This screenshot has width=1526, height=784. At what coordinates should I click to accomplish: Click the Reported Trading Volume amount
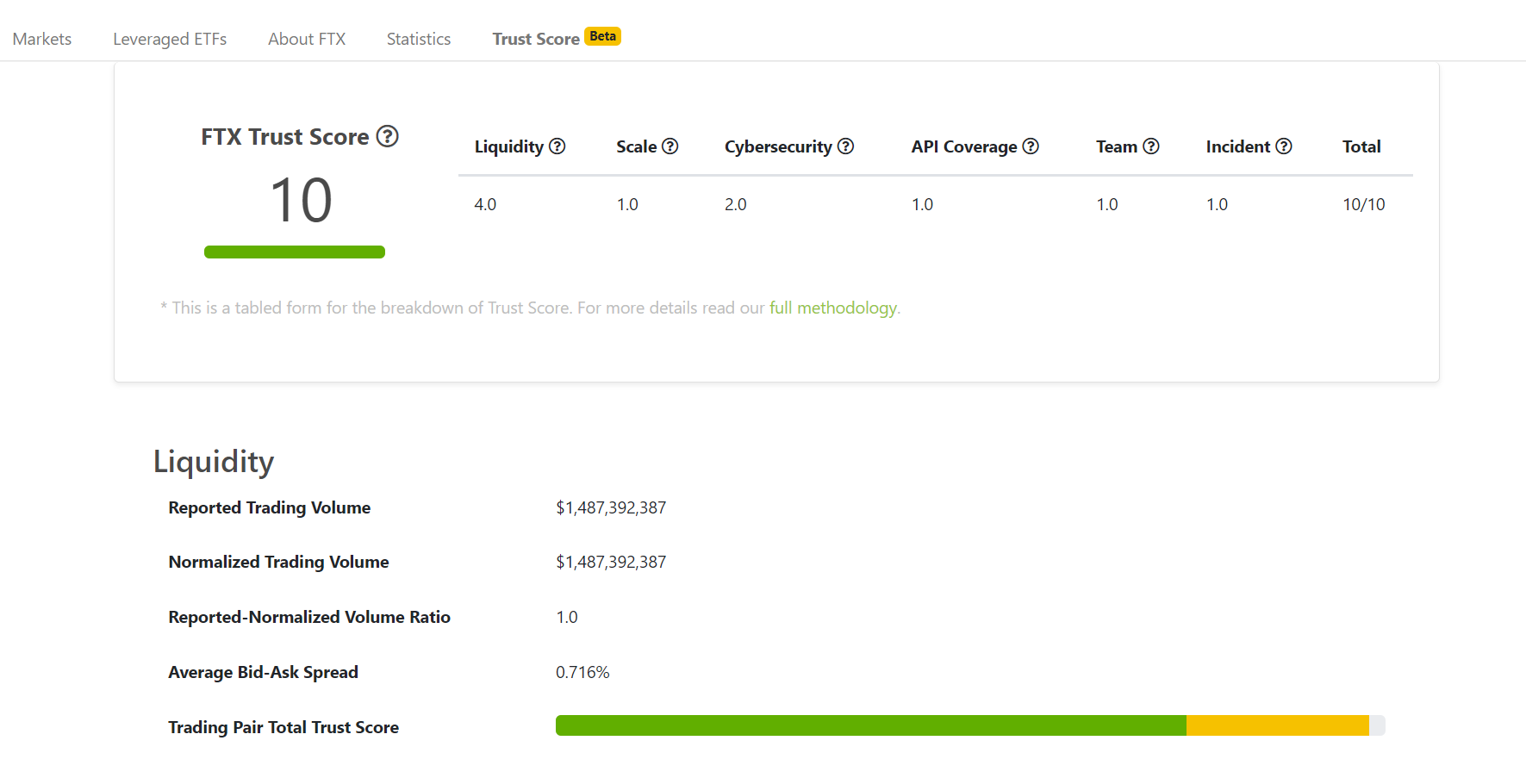(611, 507)
